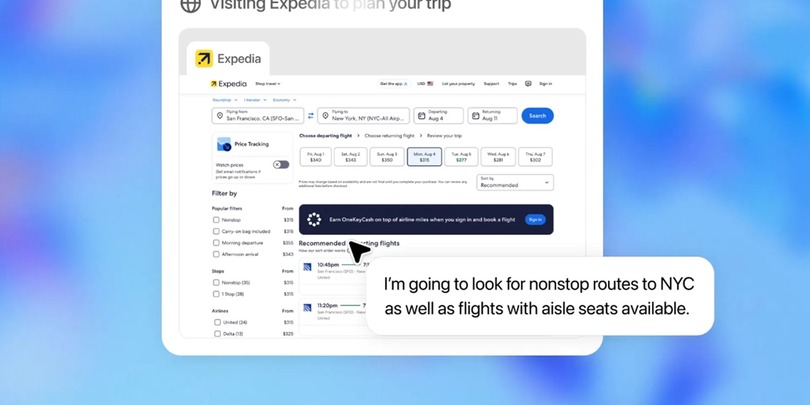Viewport: 810px width, 405px height.
Task: Click the US flag currency icon
Action: point(430,84)
